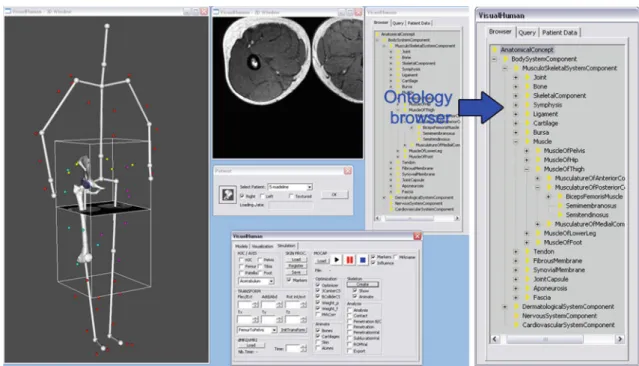
Task: Toggle the Influence checkbox in MOCAP section
Action: 373,263
